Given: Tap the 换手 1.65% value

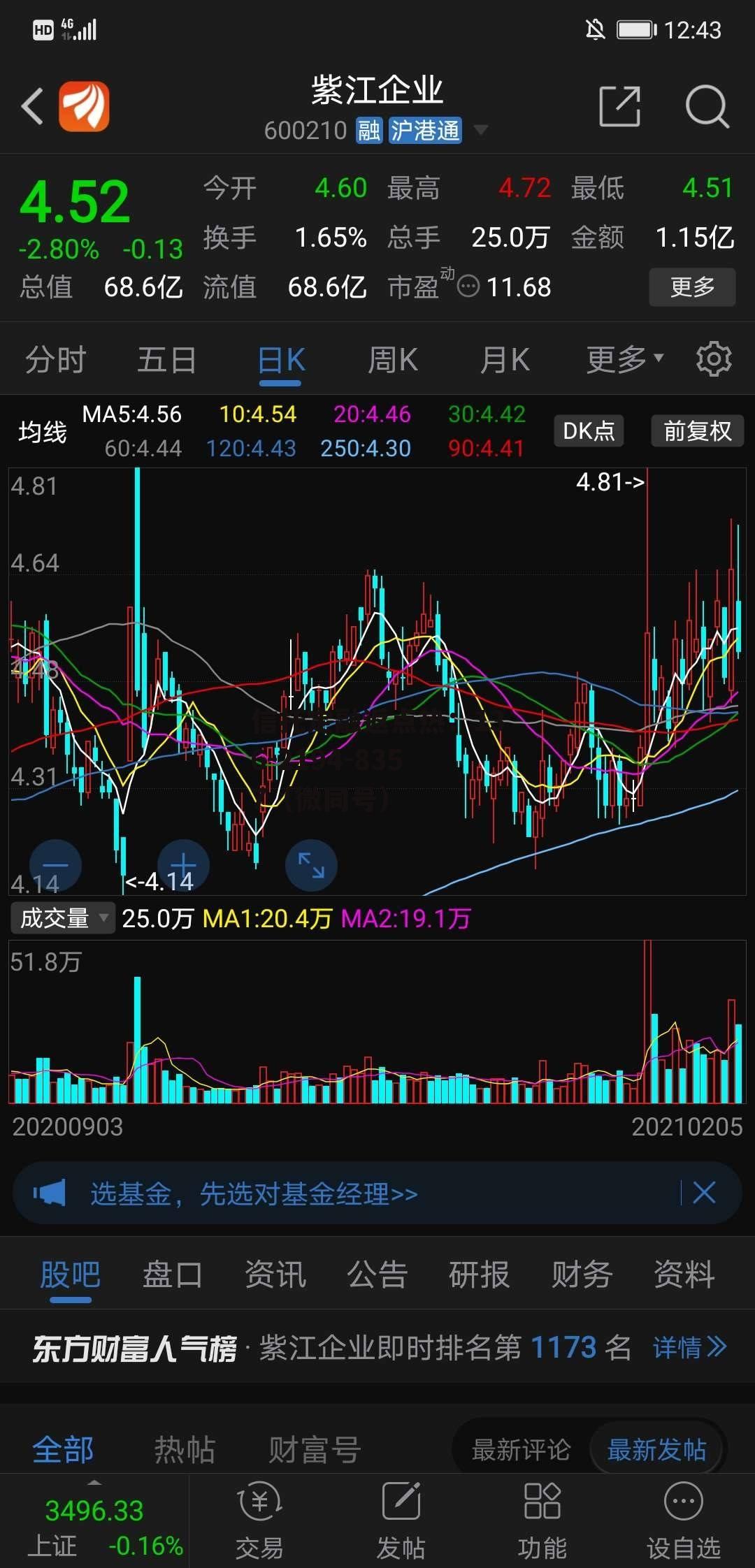Looking at the screenshot, I should 331,238.
